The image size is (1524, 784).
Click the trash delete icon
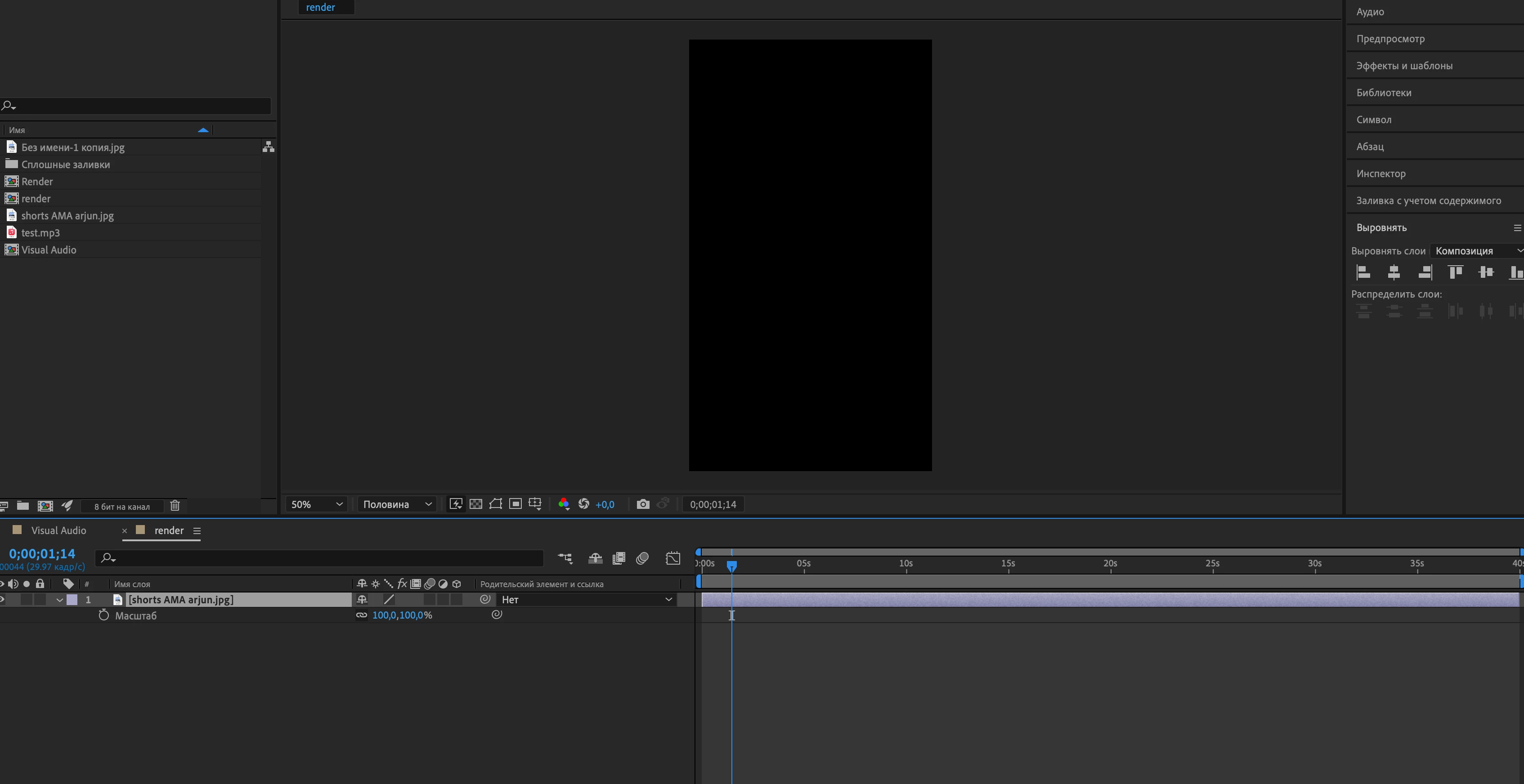pyautogui.click(x=175, y=506)
